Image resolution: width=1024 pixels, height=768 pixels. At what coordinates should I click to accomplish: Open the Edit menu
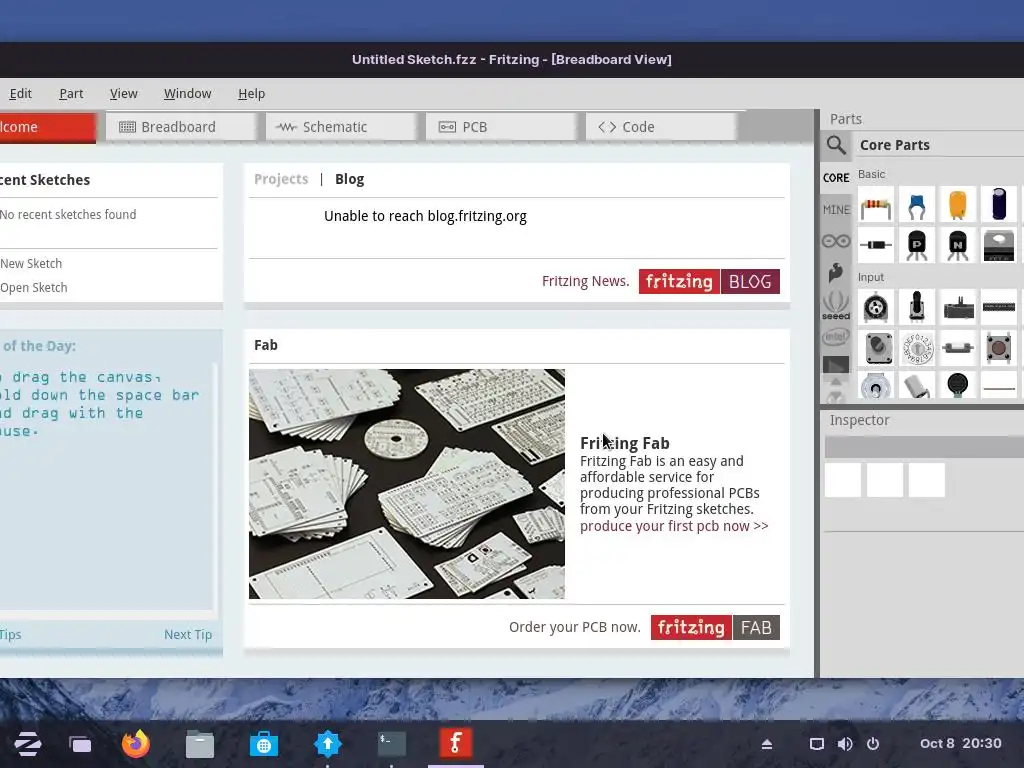point(20,93)
